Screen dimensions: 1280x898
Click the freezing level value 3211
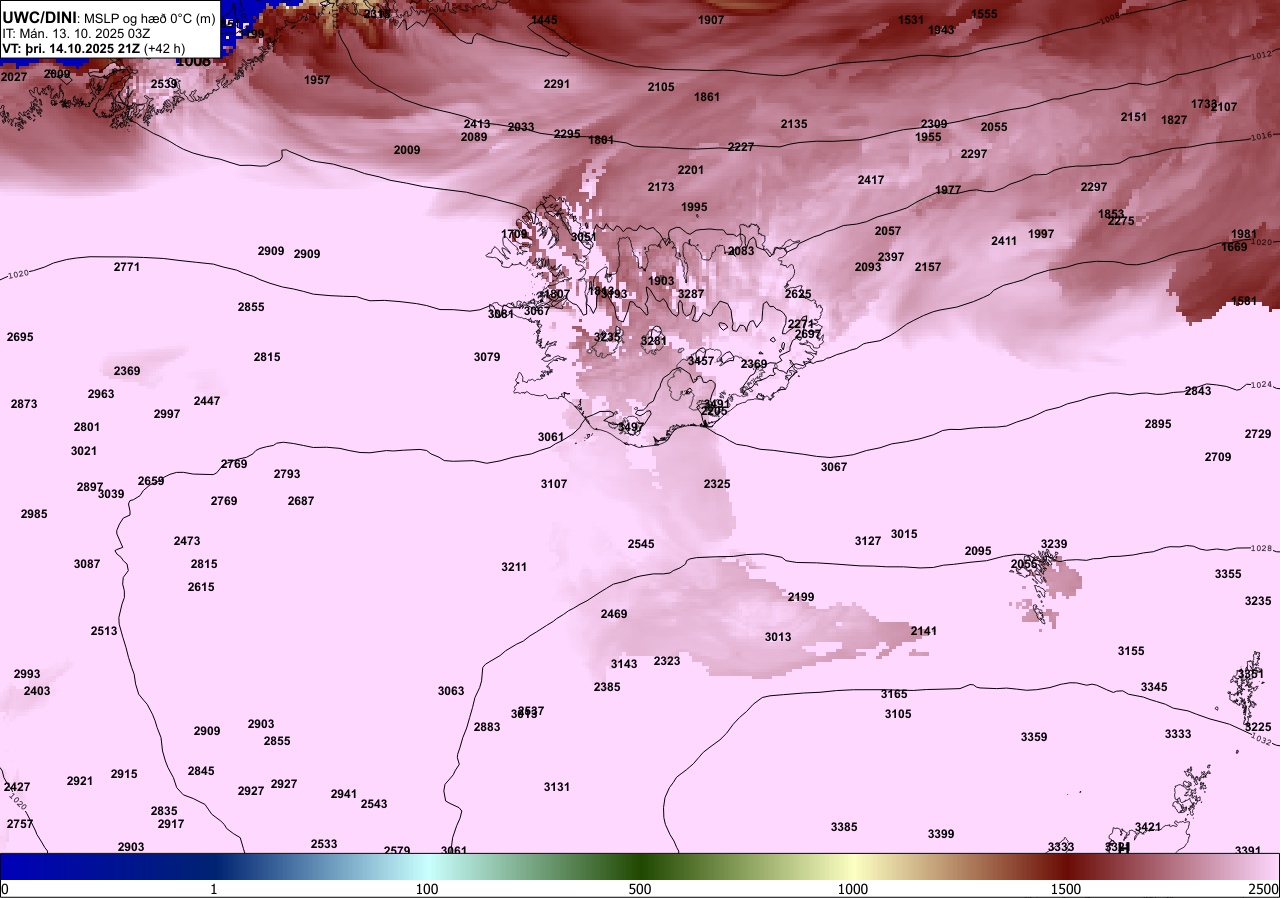514,567
